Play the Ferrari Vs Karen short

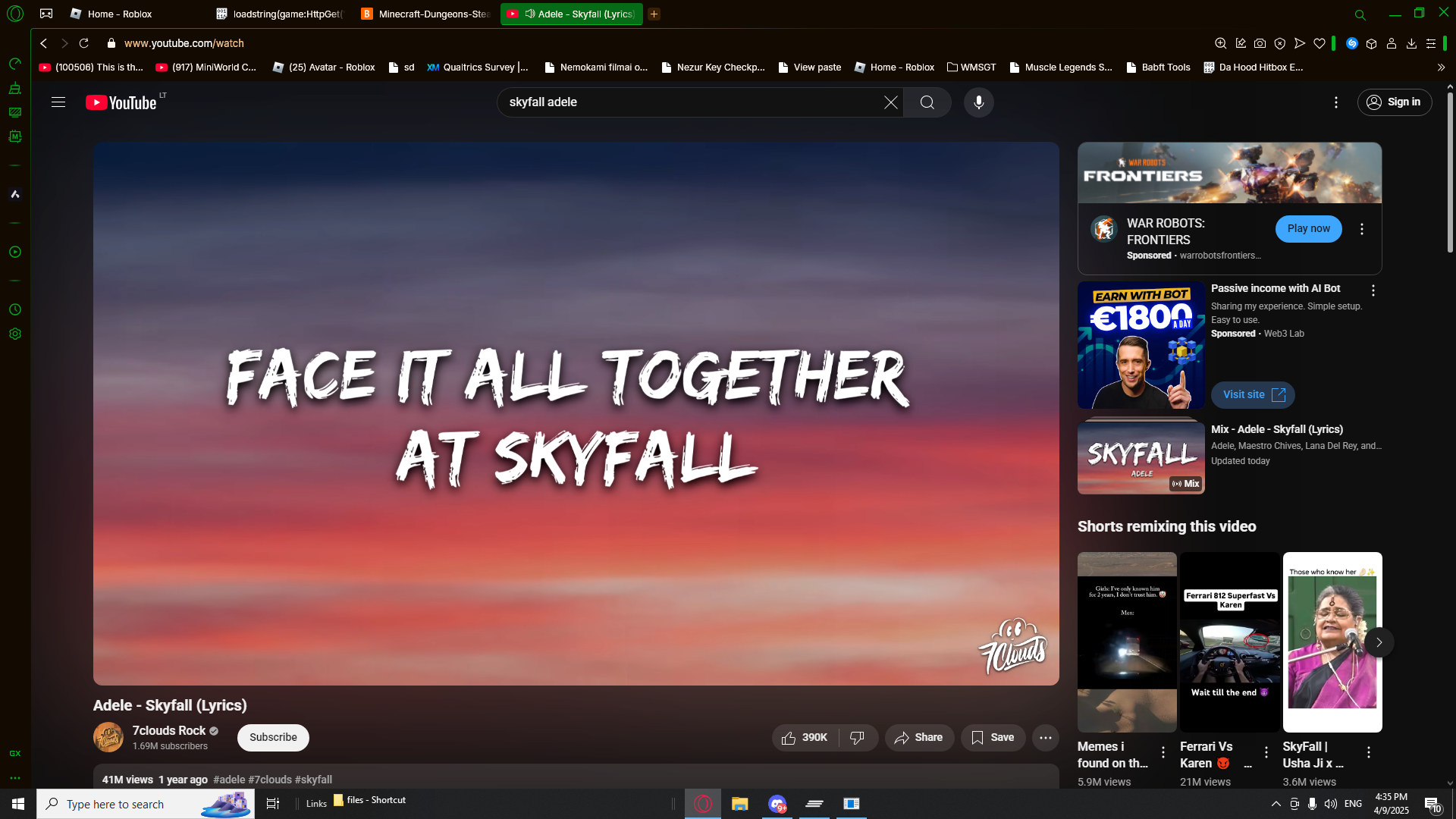(x=1230, y=642)
